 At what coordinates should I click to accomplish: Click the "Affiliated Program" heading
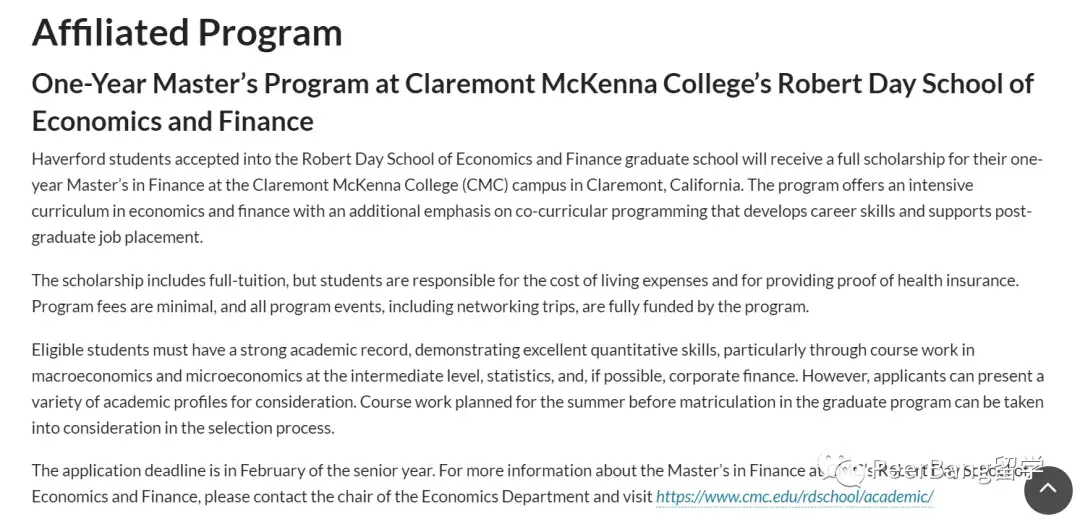[187, 32]
